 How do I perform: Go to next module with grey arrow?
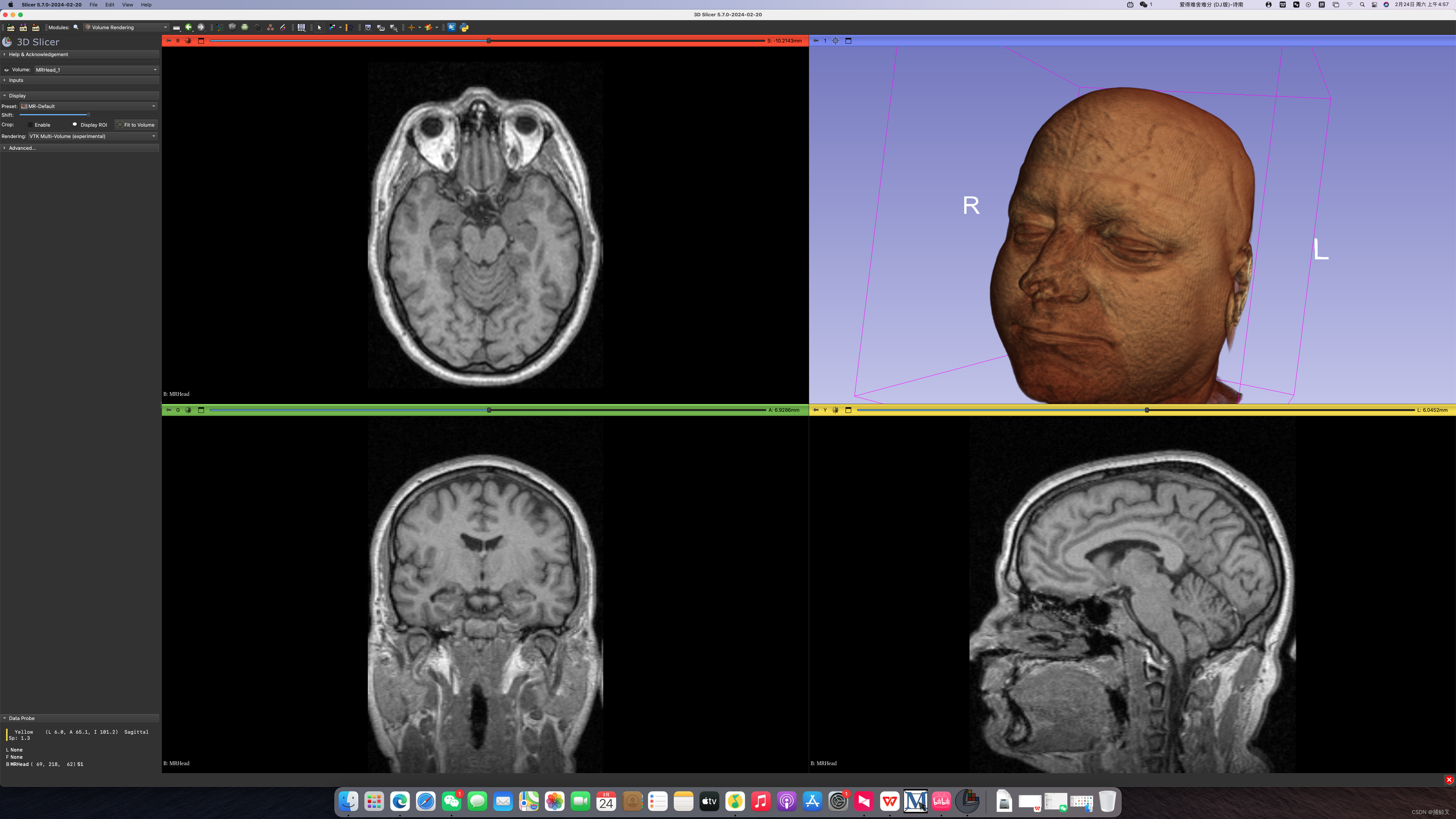201,27
